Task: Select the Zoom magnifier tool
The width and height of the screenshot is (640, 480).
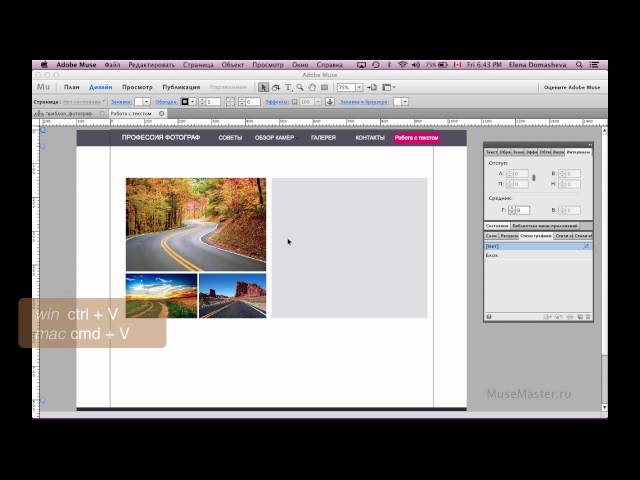Action: pos(300,87)
